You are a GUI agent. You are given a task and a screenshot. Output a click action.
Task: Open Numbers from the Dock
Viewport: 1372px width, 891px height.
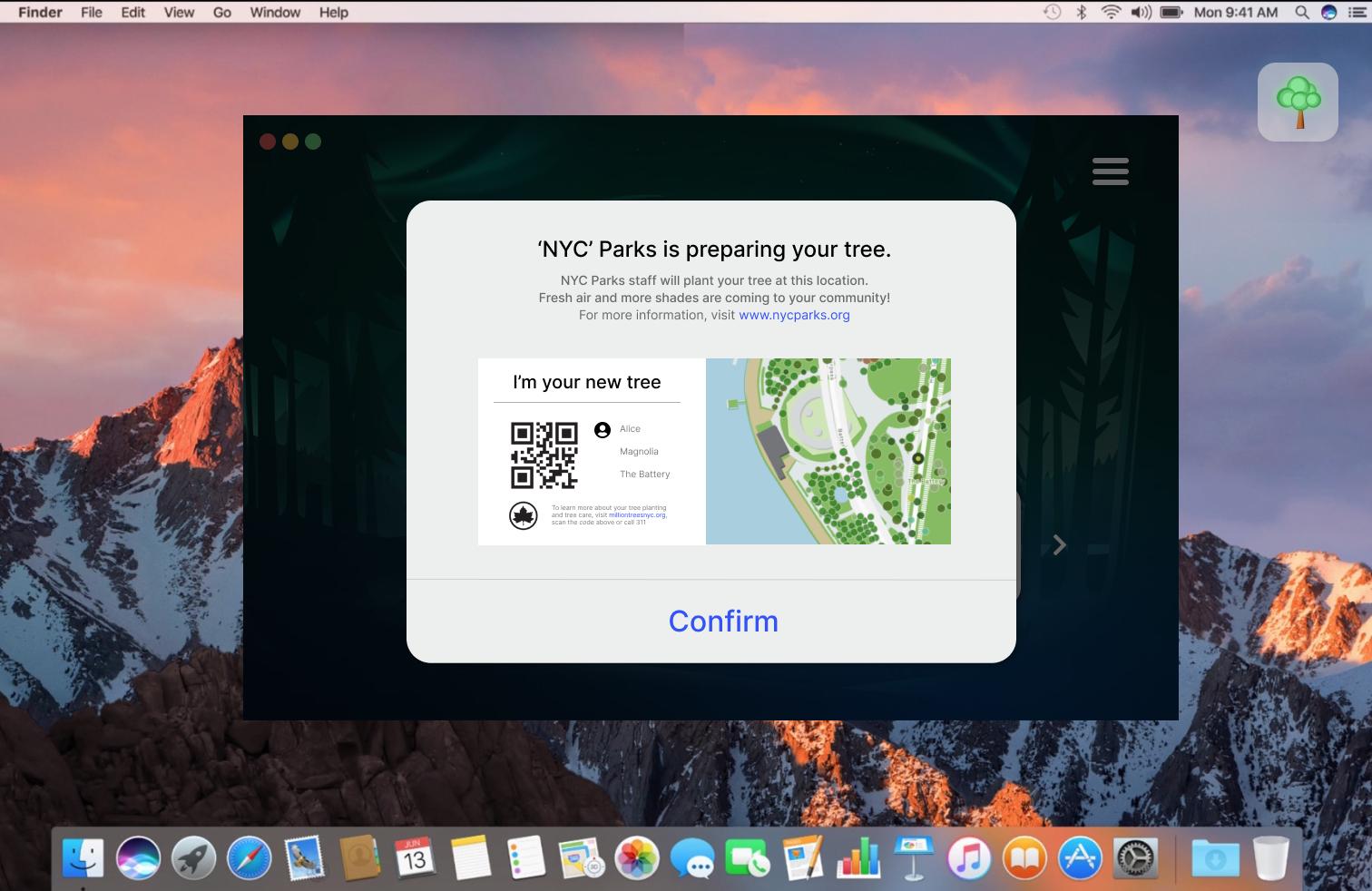pyautogui.click(x=858, y=857)
